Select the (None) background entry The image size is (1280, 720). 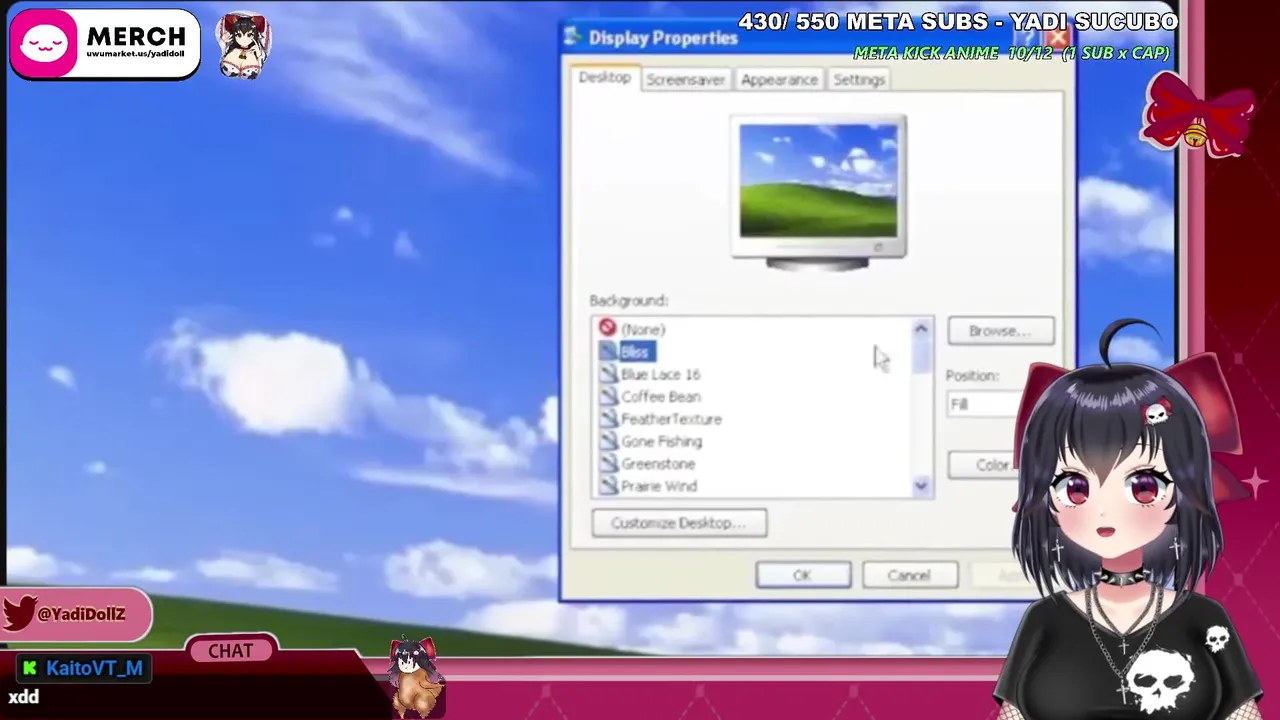coord(643,329)
